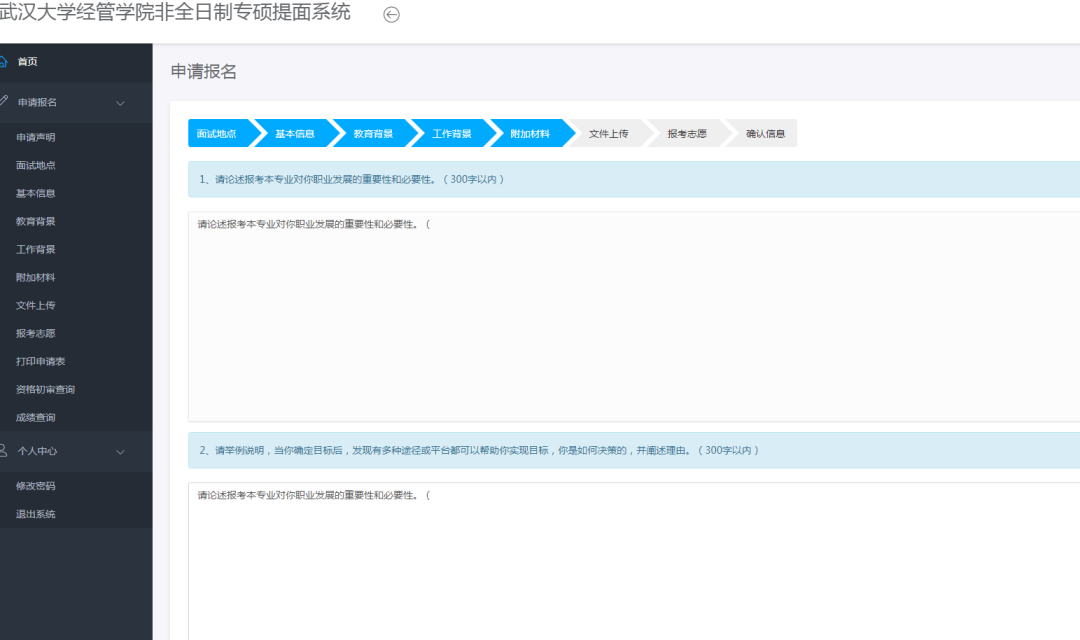1080x640 pixels.
Task: Click the person icon beside 个人中心
Action: 3,451
